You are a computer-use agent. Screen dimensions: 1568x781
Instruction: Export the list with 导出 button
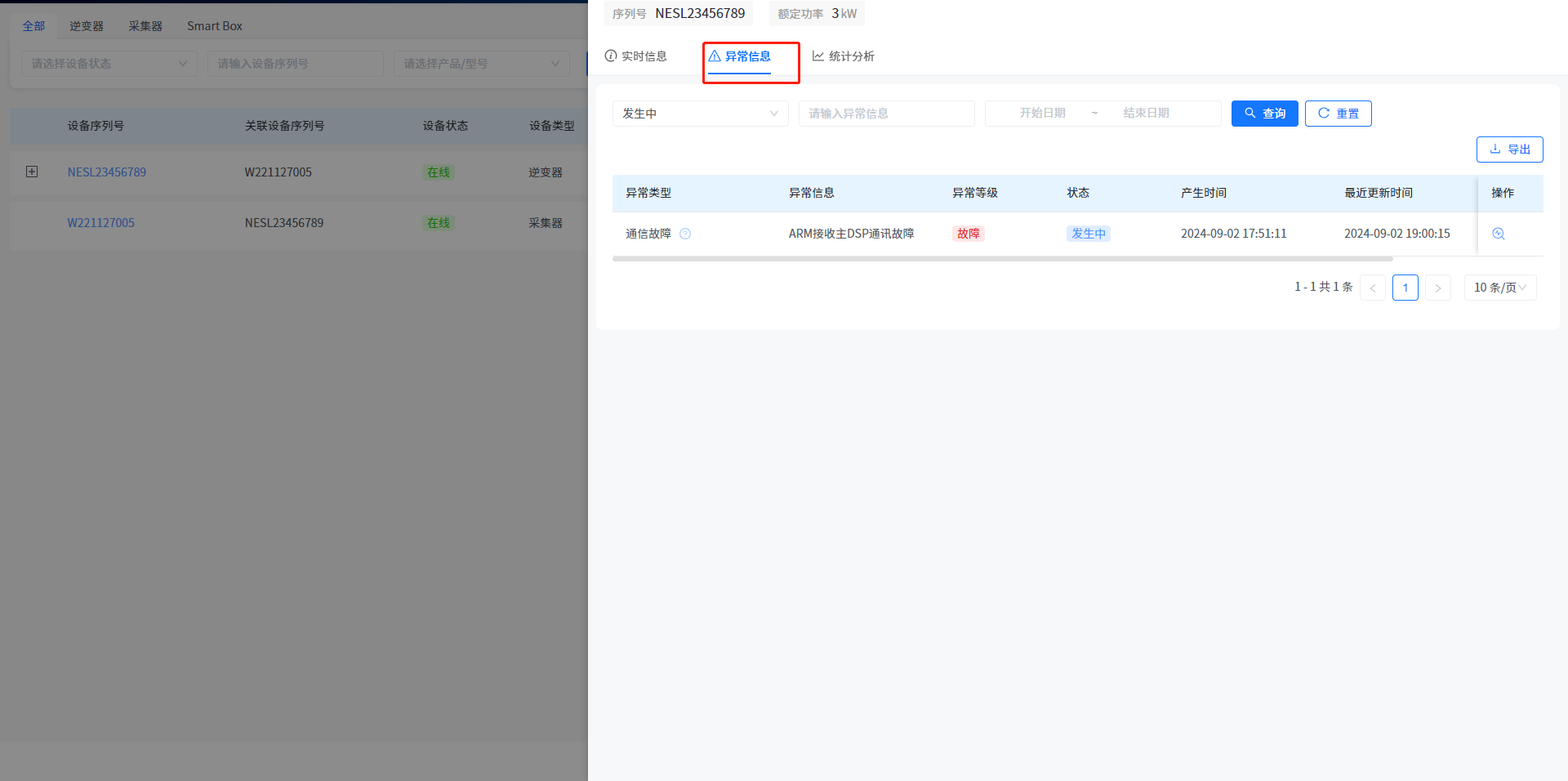[x=1509, y=150]
